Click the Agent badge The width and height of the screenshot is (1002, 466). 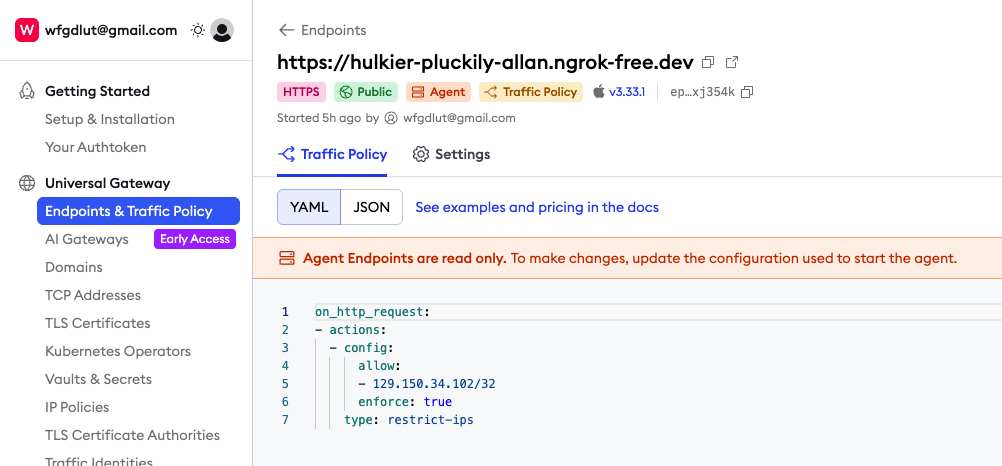tap(438, 92)
